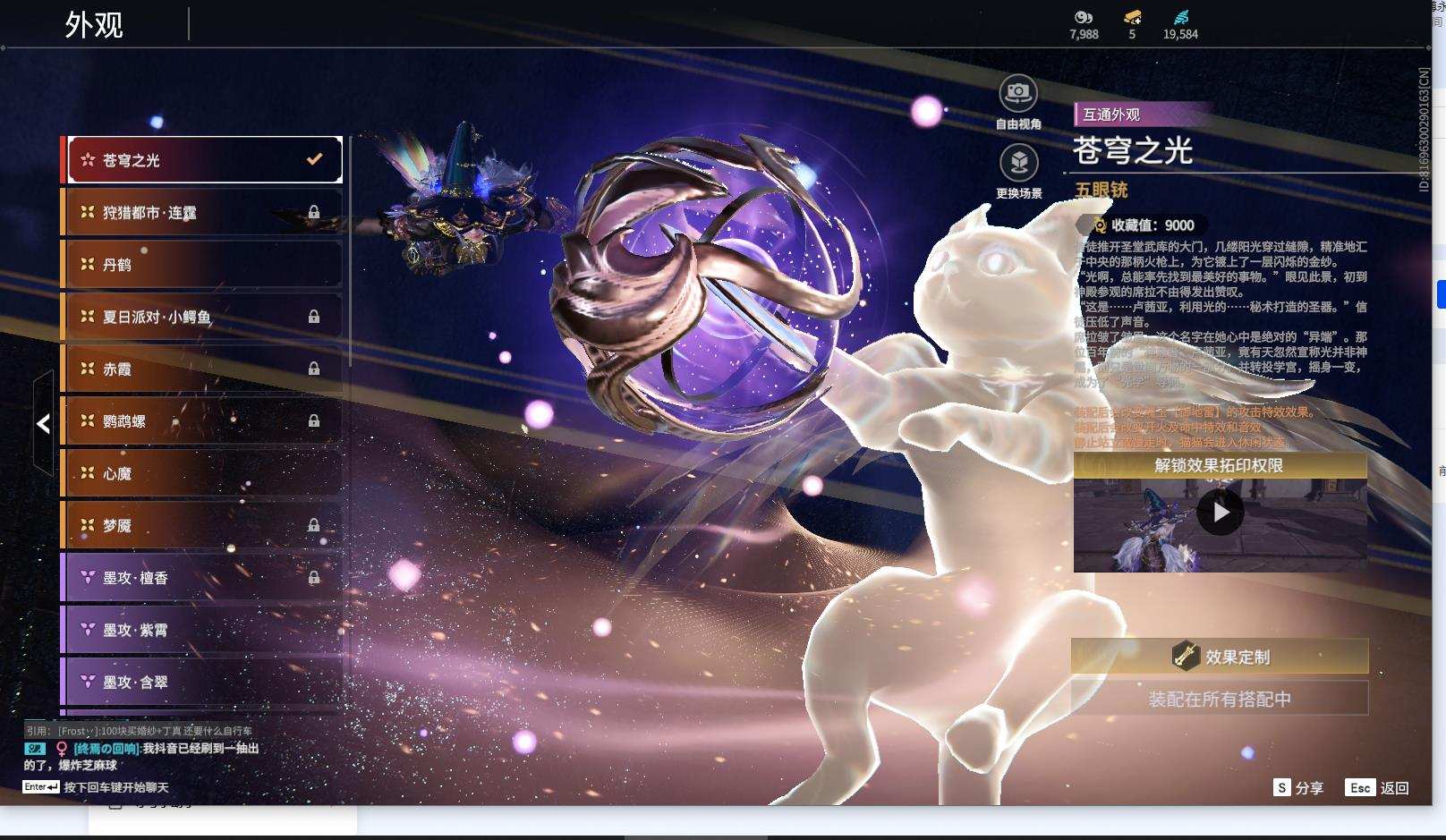
Task: Click the change scene icon (更换场景)
Action: tap(1018, 163)
